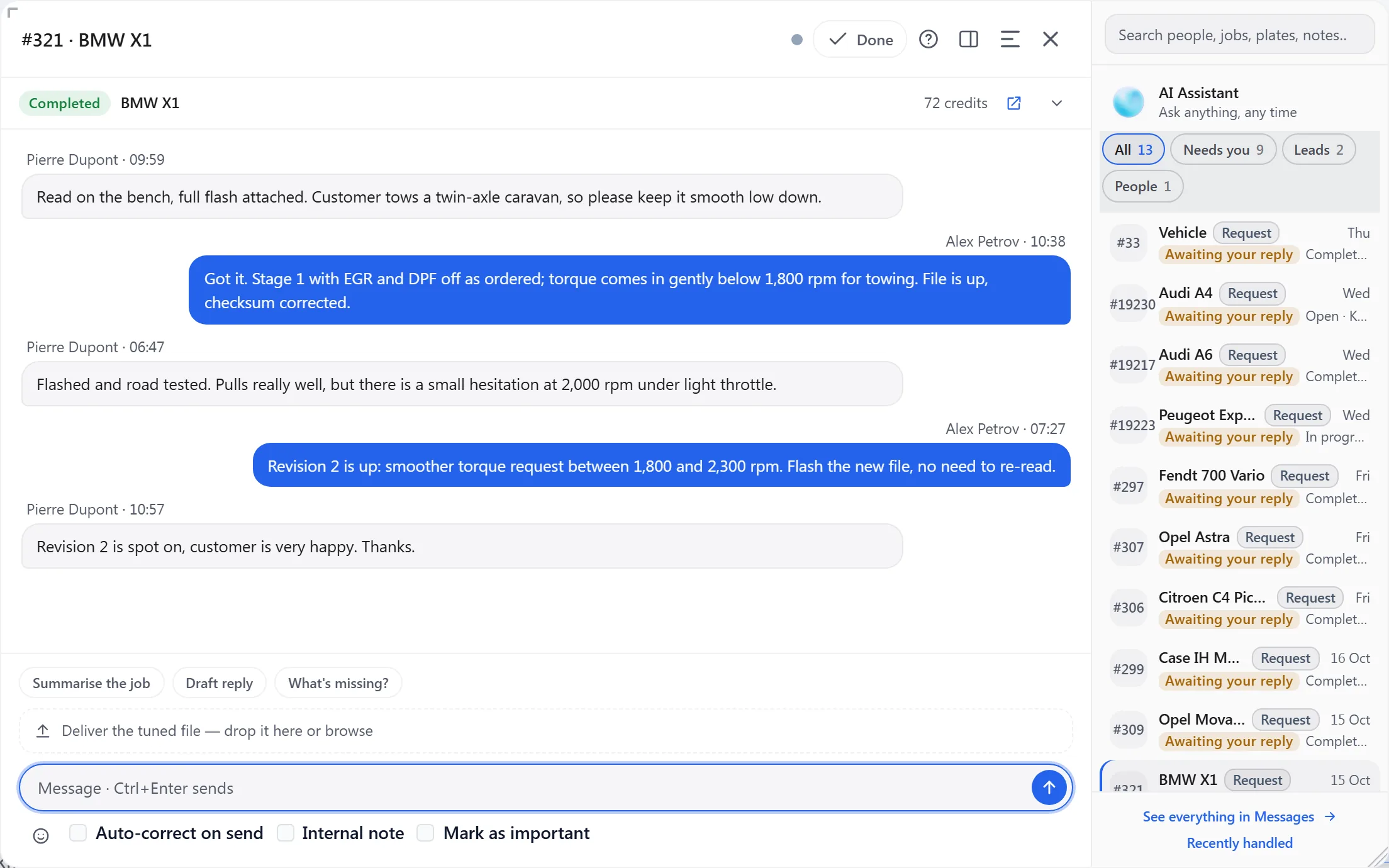Click Draft reply suggestion

220,683
